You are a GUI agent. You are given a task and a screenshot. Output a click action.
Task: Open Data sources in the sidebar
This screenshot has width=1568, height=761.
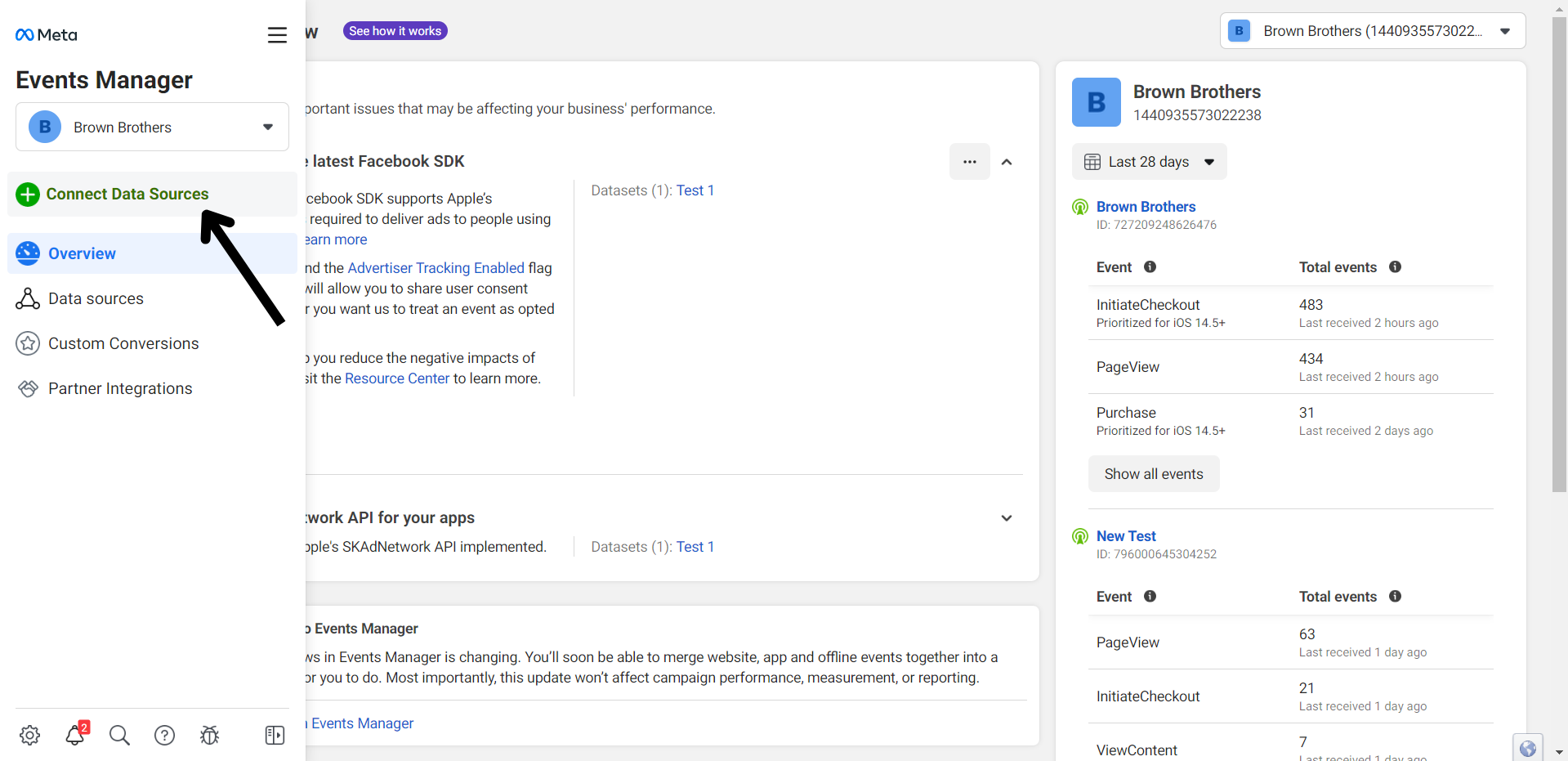point(152,298)
